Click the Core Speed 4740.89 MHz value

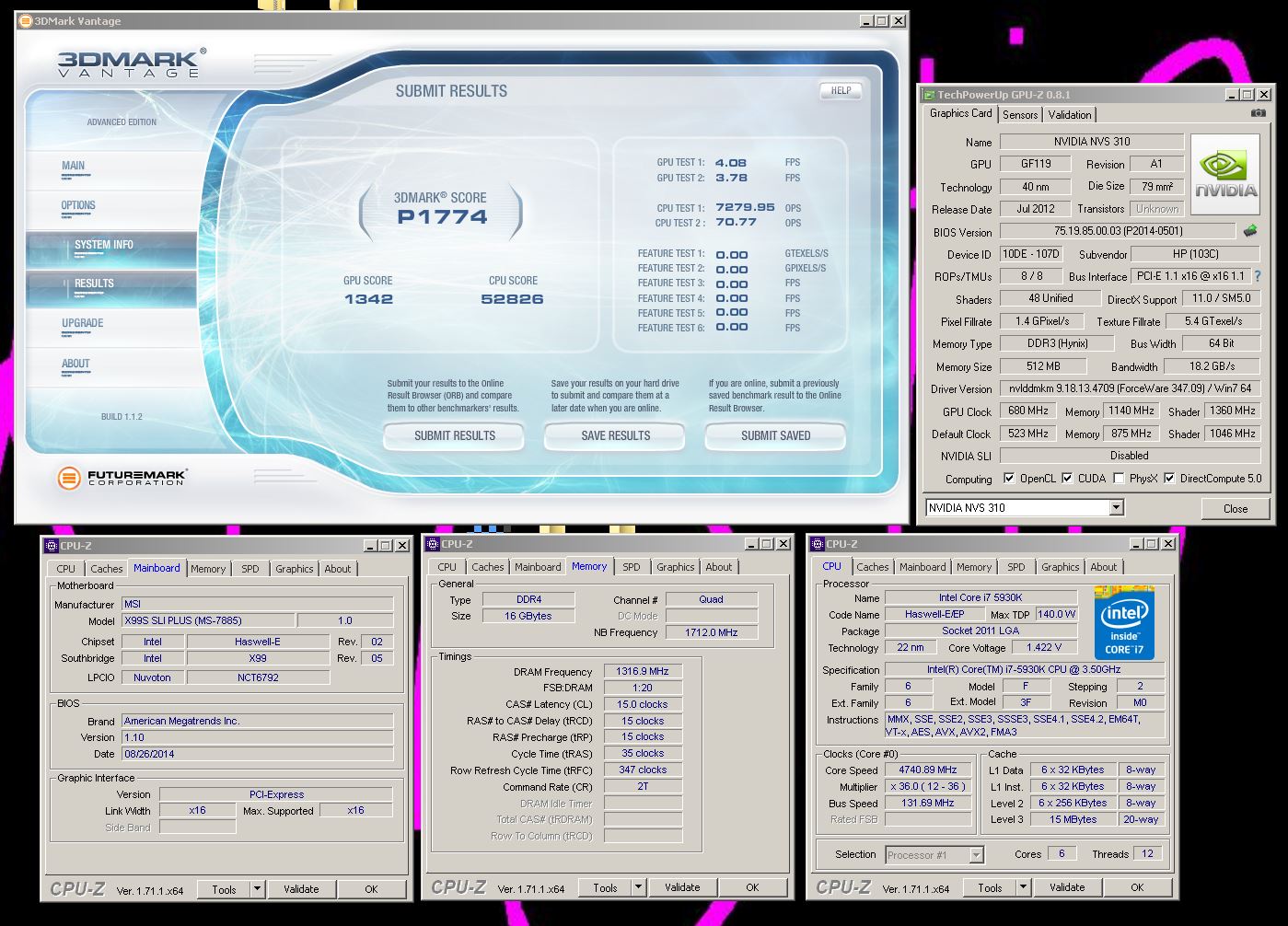pos(928,770)
